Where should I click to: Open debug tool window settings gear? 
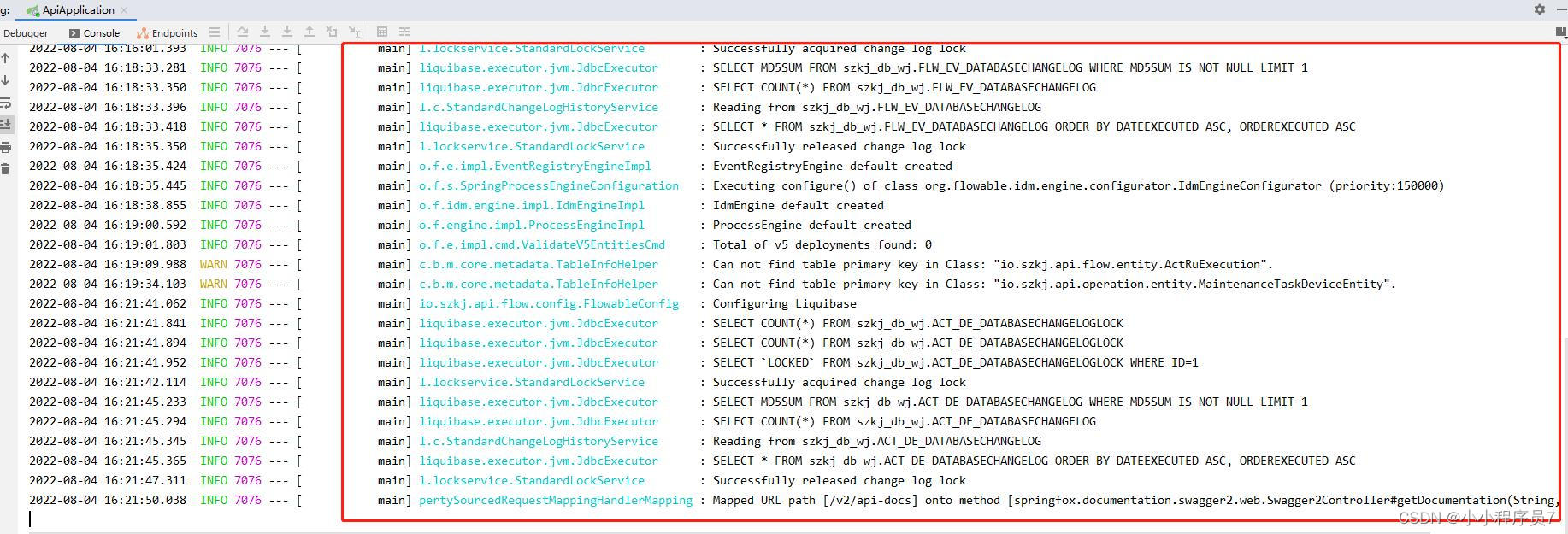point(1540,9)
